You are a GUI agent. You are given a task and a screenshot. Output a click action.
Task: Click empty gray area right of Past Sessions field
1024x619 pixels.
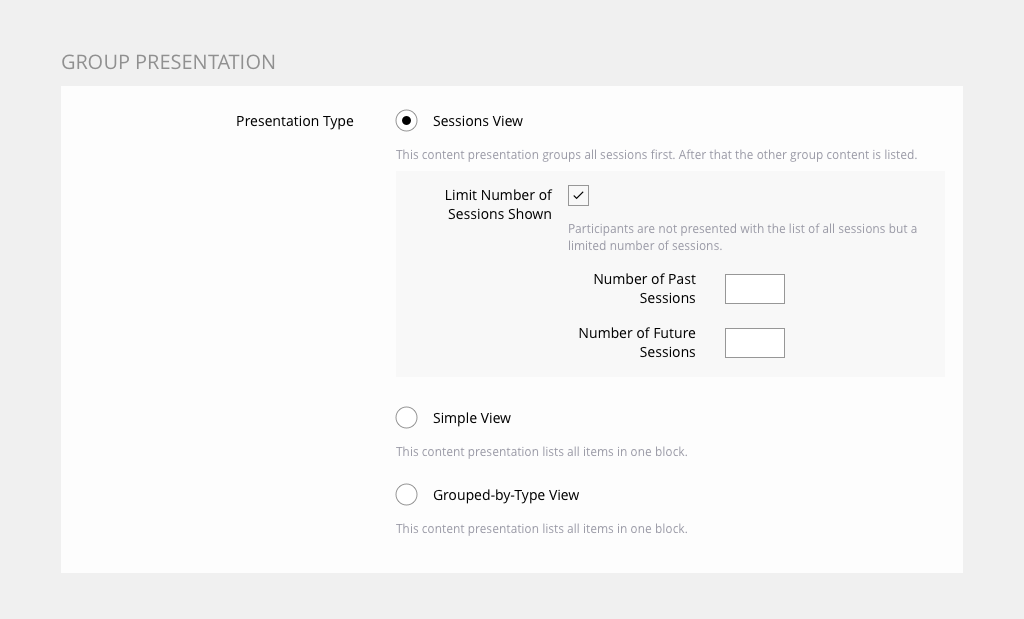pyautogui.click(x=865, y=290)
